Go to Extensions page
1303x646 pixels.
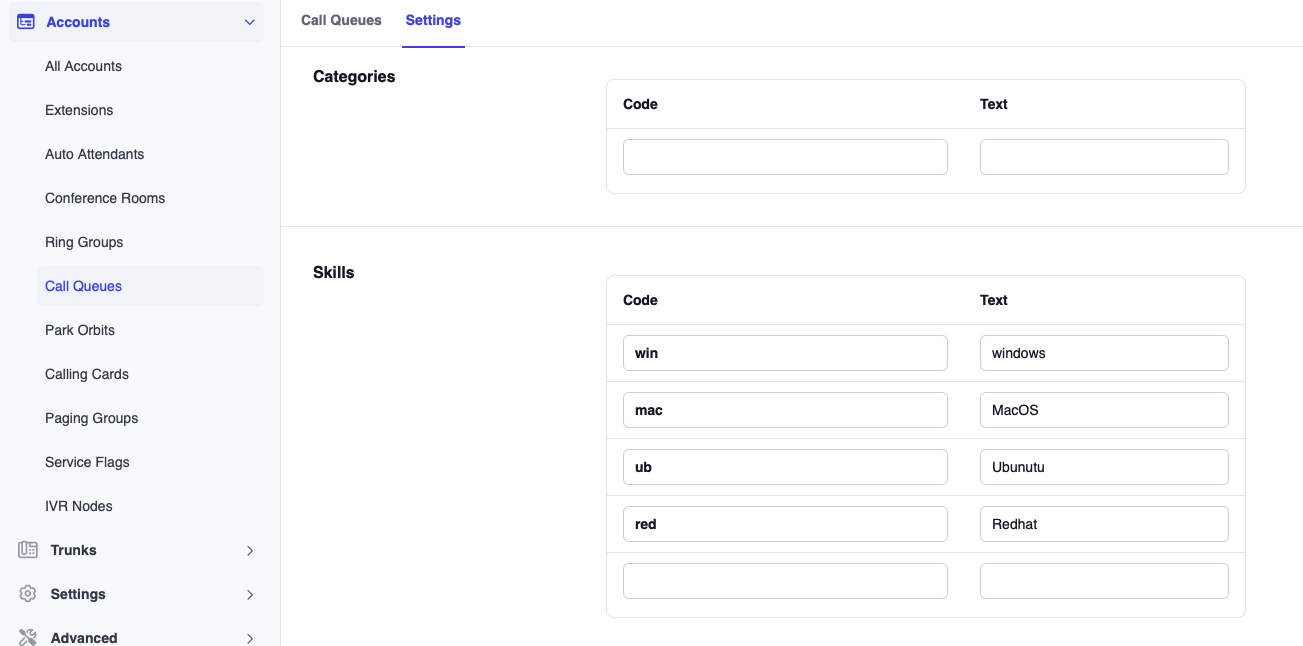point(79,110)
